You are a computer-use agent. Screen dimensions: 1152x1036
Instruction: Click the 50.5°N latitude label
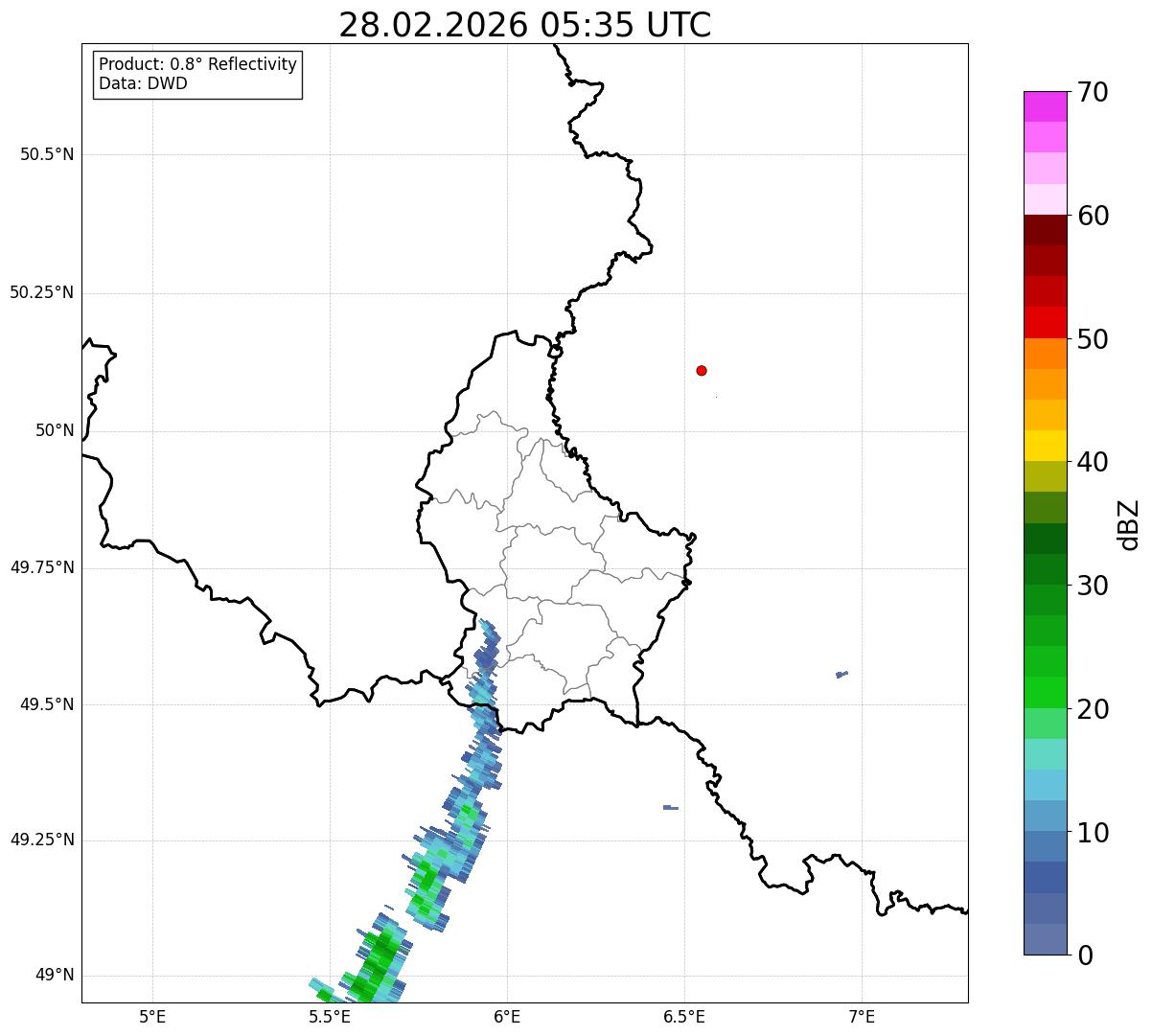pos(47,154)
